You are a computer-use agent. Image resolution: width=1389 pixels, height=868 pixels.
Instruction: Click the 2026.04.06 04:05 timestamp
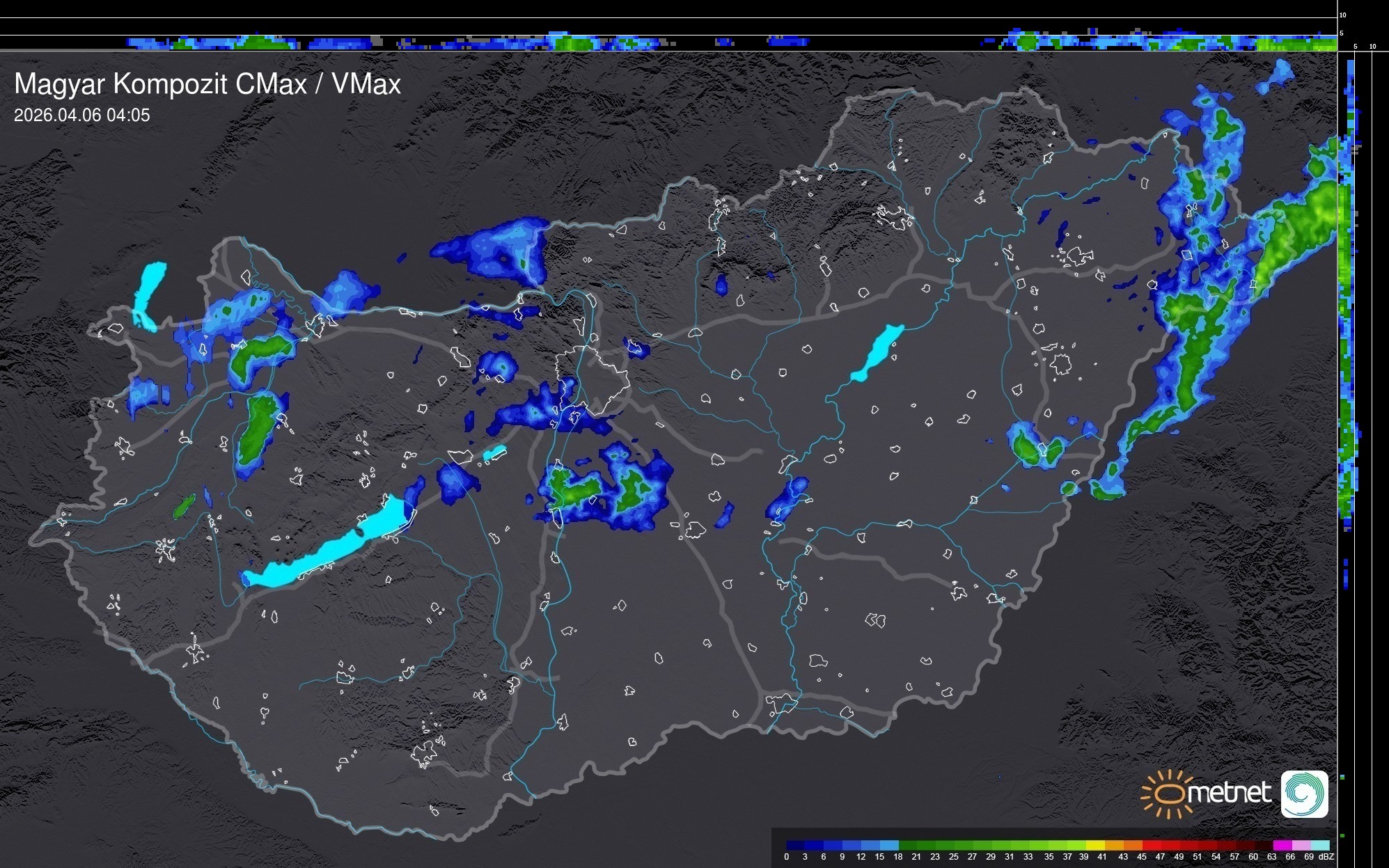point(81,115)
